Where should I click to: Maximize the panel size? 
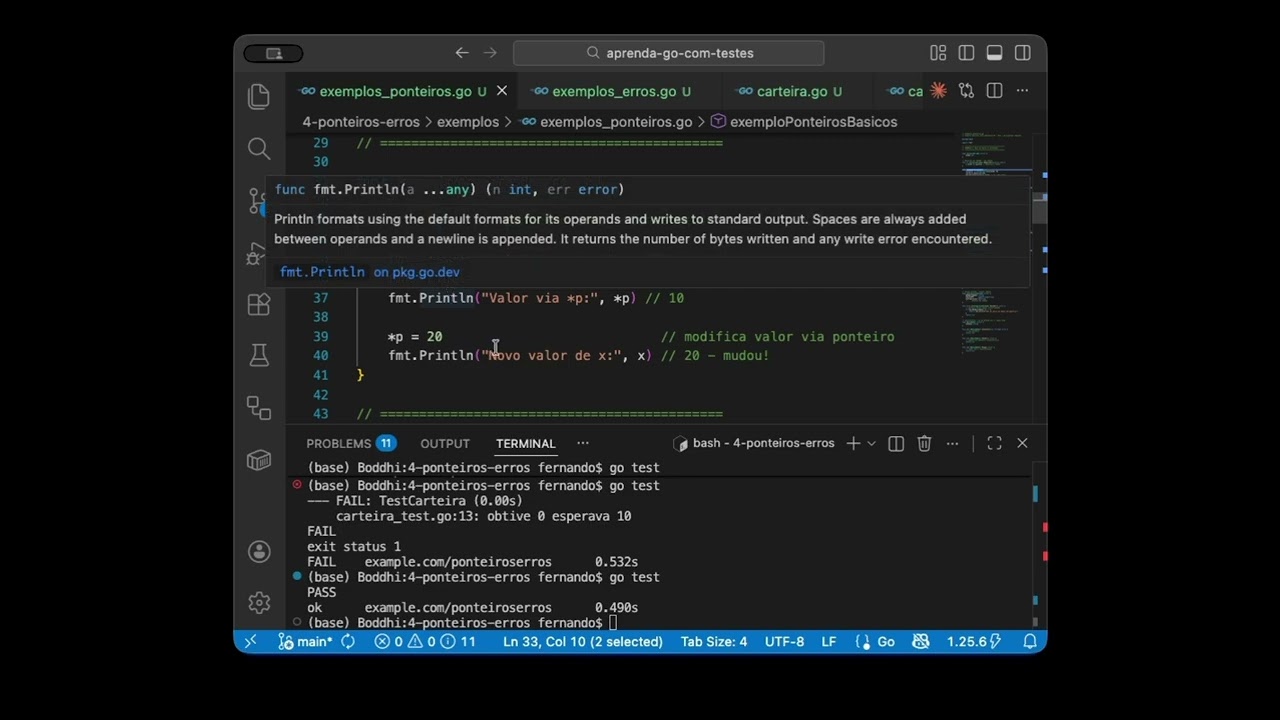click(994, 443)
